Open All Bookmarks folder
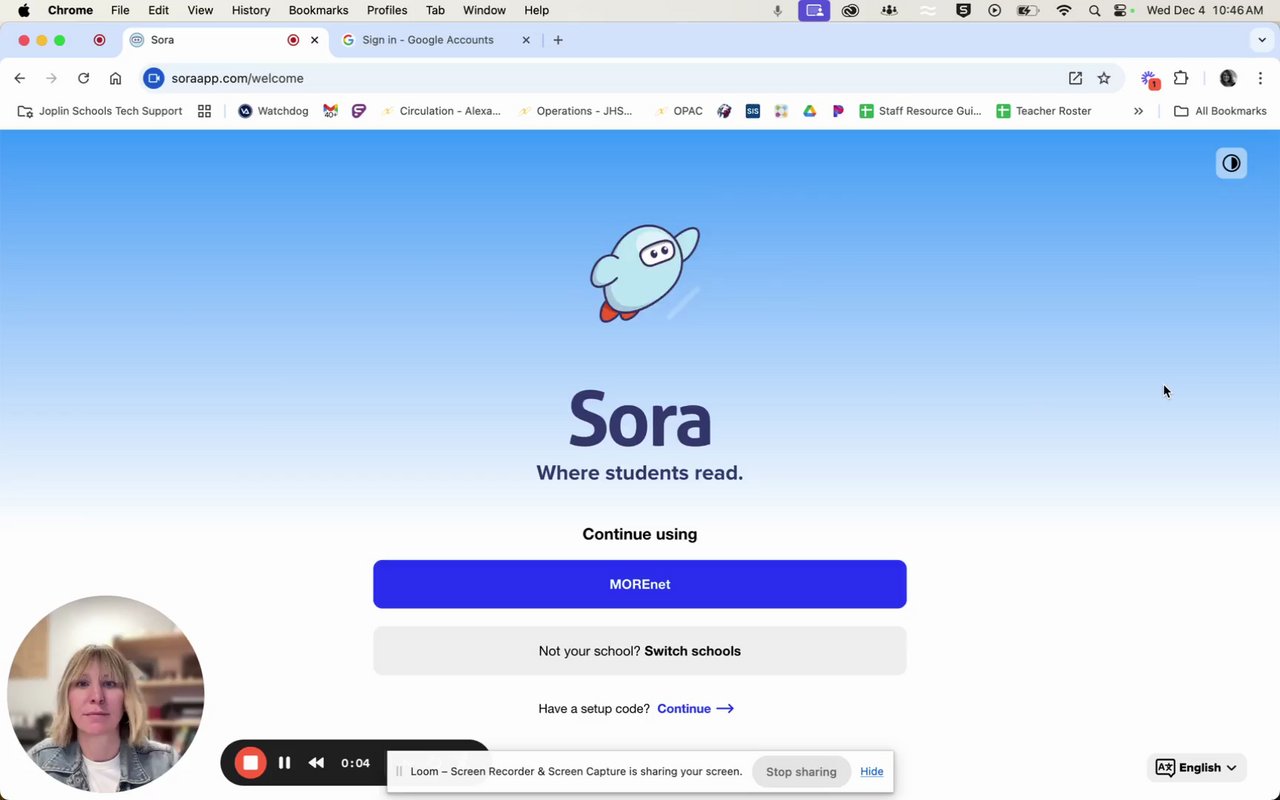 pos(1220,111)
